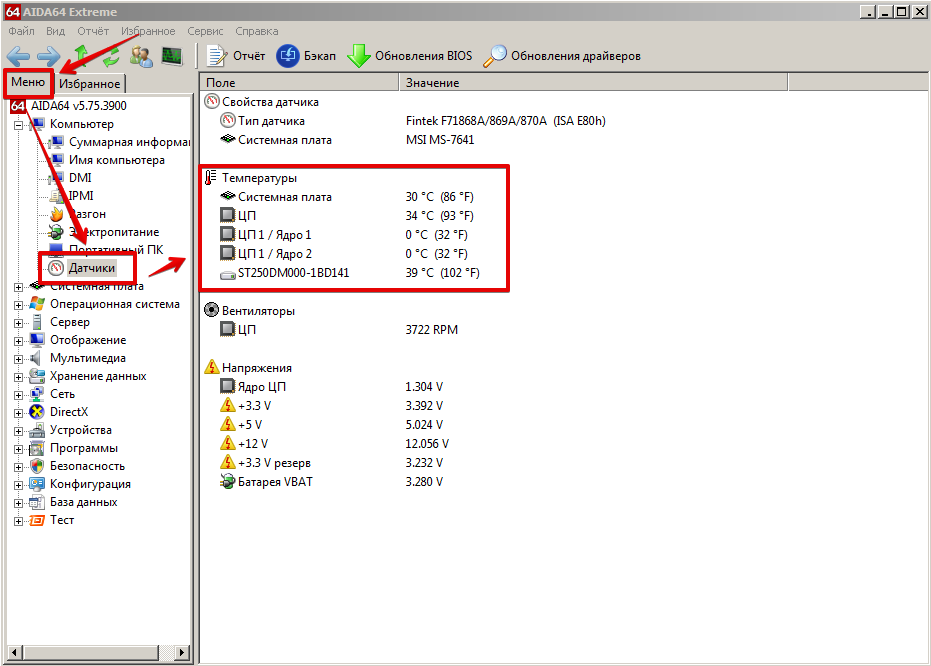The width and height of the screenshot is (931, 666).
Task: Click the system monitor graph icon
Action: (x=172, y=56)
